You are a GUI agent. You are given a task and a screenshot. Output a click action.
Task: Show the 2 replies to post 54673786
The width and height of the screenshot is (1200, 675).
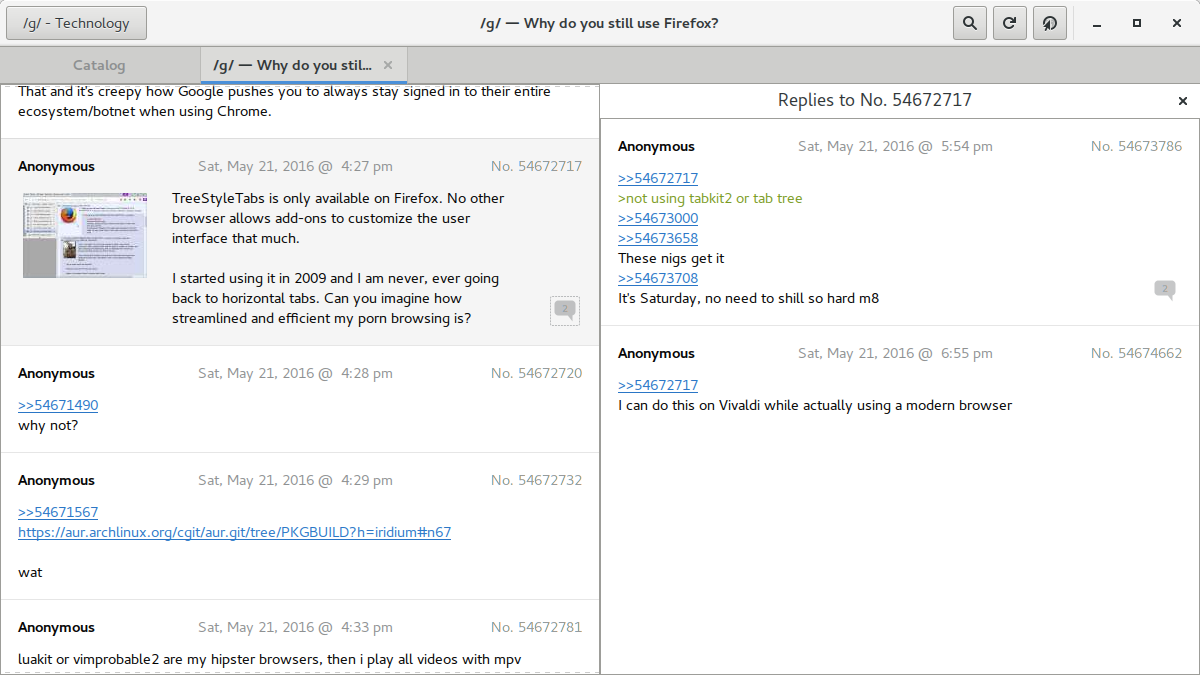pyautogui.click(x=1165, y=290)
